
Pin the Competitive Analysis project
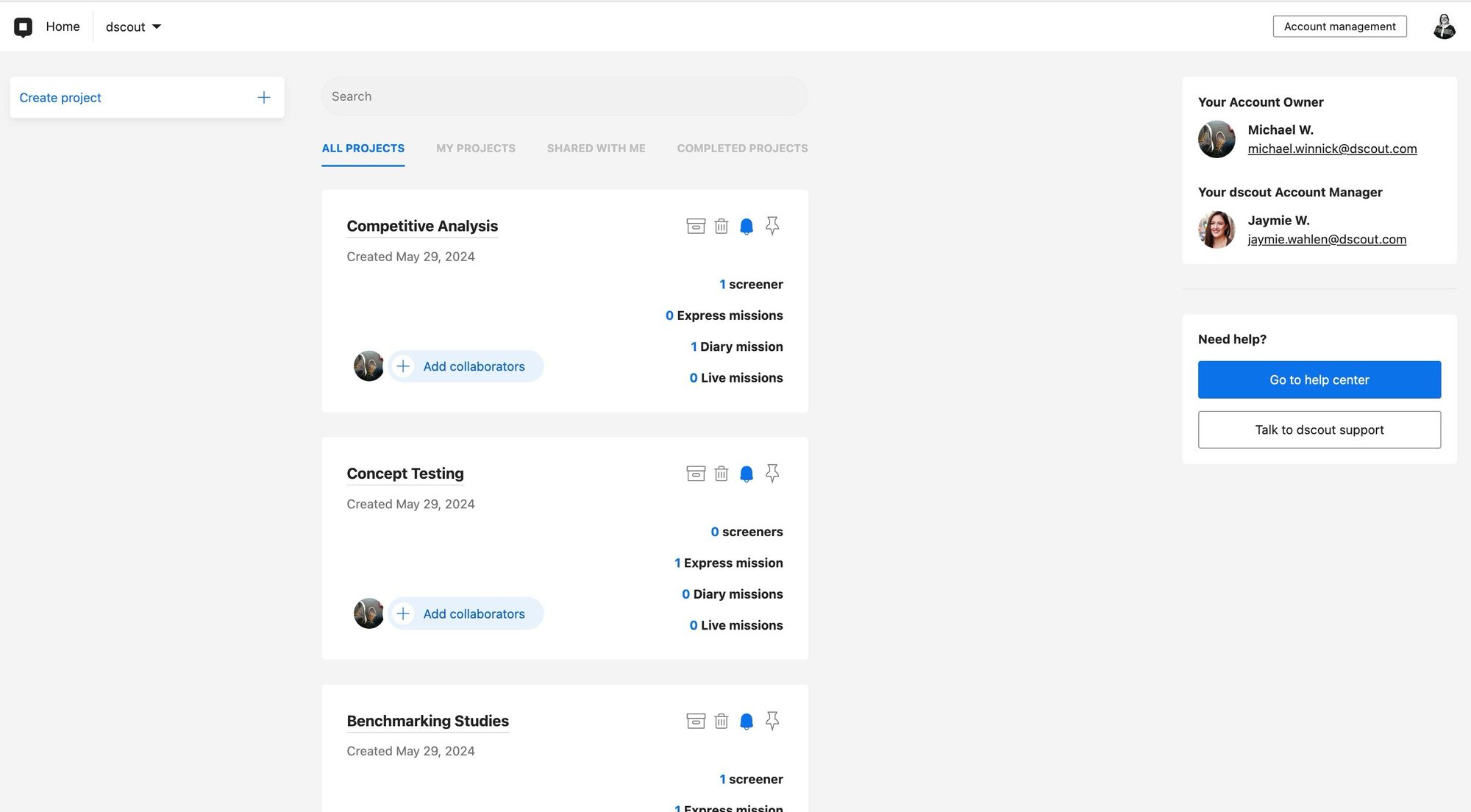(772, 226)
